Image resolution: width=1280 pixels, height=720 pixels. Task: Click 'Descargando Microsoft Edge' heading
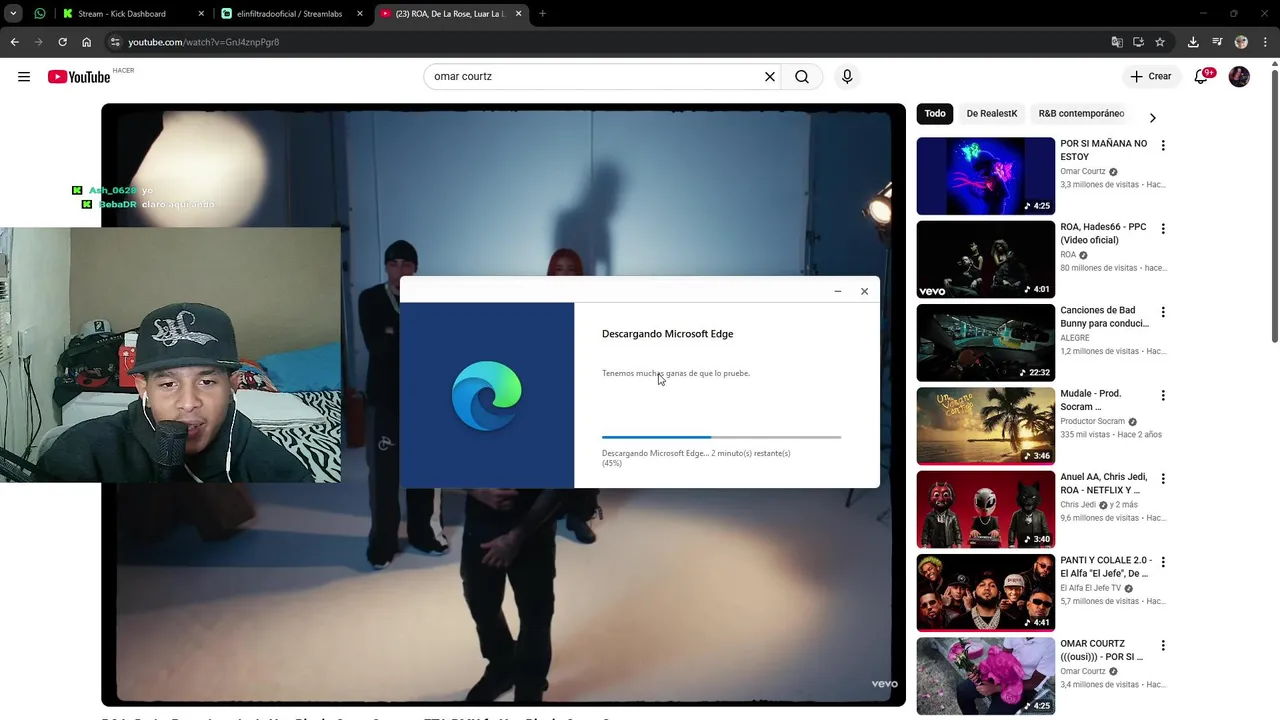[x=667, y=334]
